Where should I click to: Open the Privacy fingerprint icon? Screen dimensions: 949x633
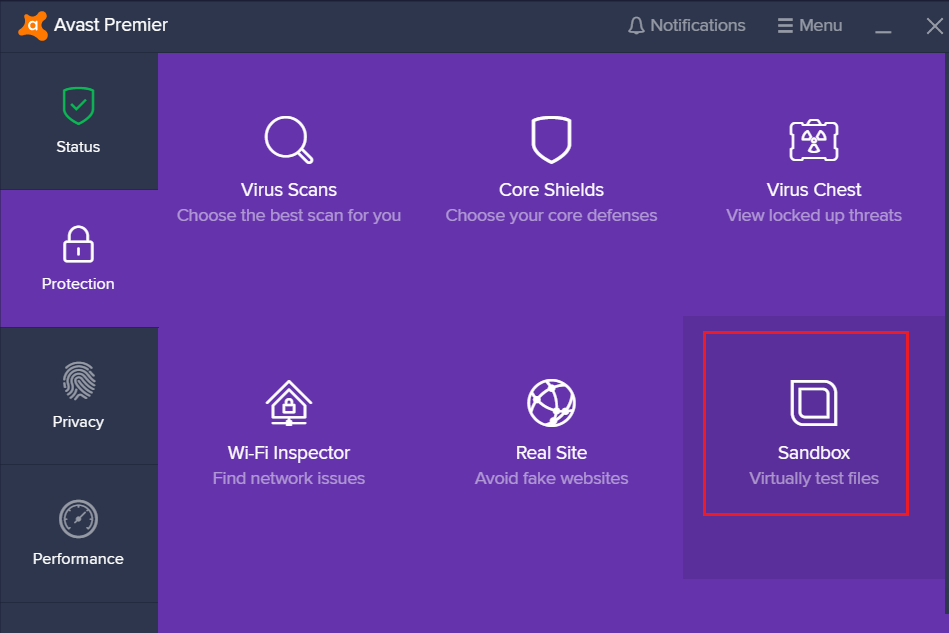pos(79,381)
